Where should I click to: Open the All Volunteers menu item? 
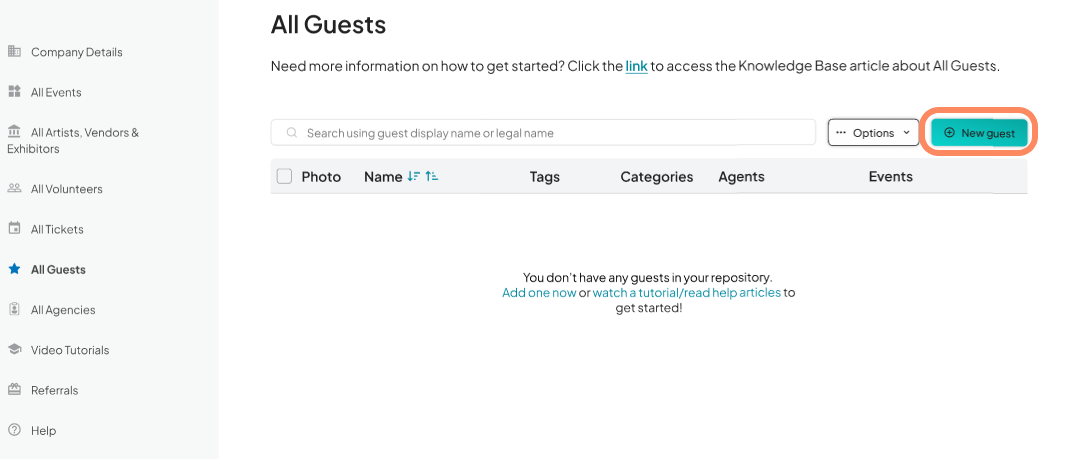(67, 189)
